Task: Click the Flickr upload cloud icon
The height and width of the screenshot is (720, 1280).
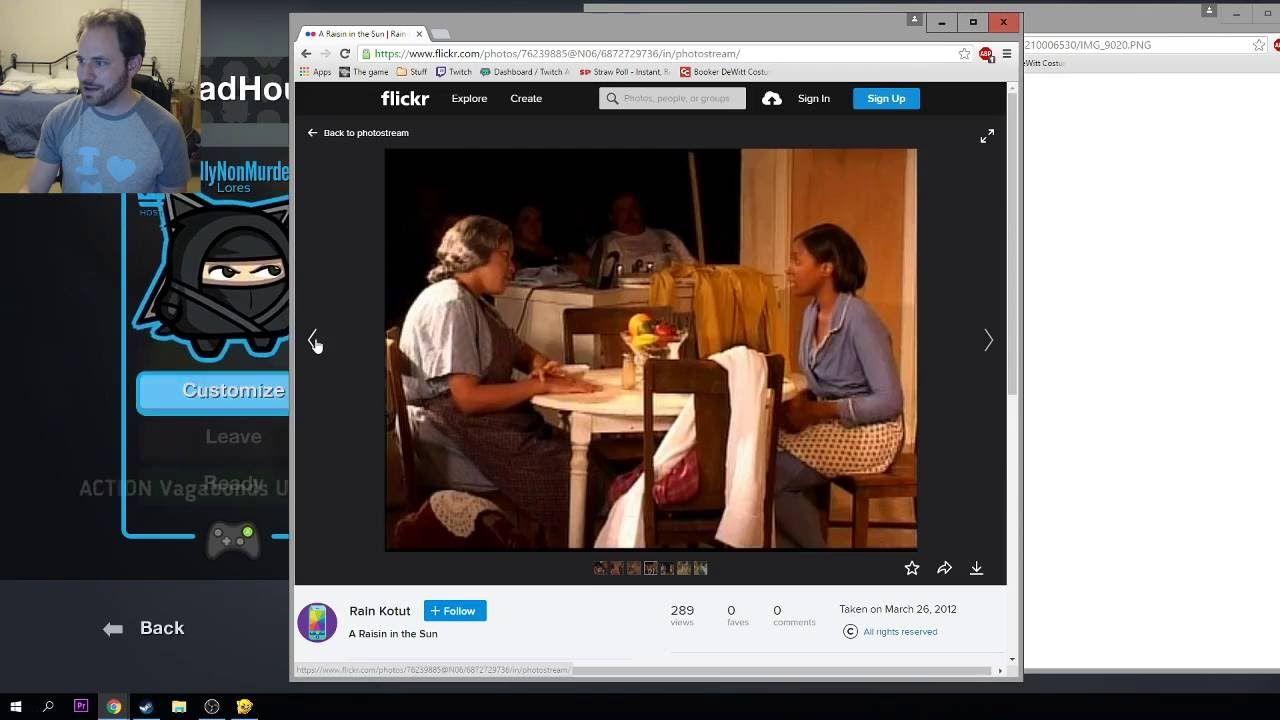Action: 771,98
